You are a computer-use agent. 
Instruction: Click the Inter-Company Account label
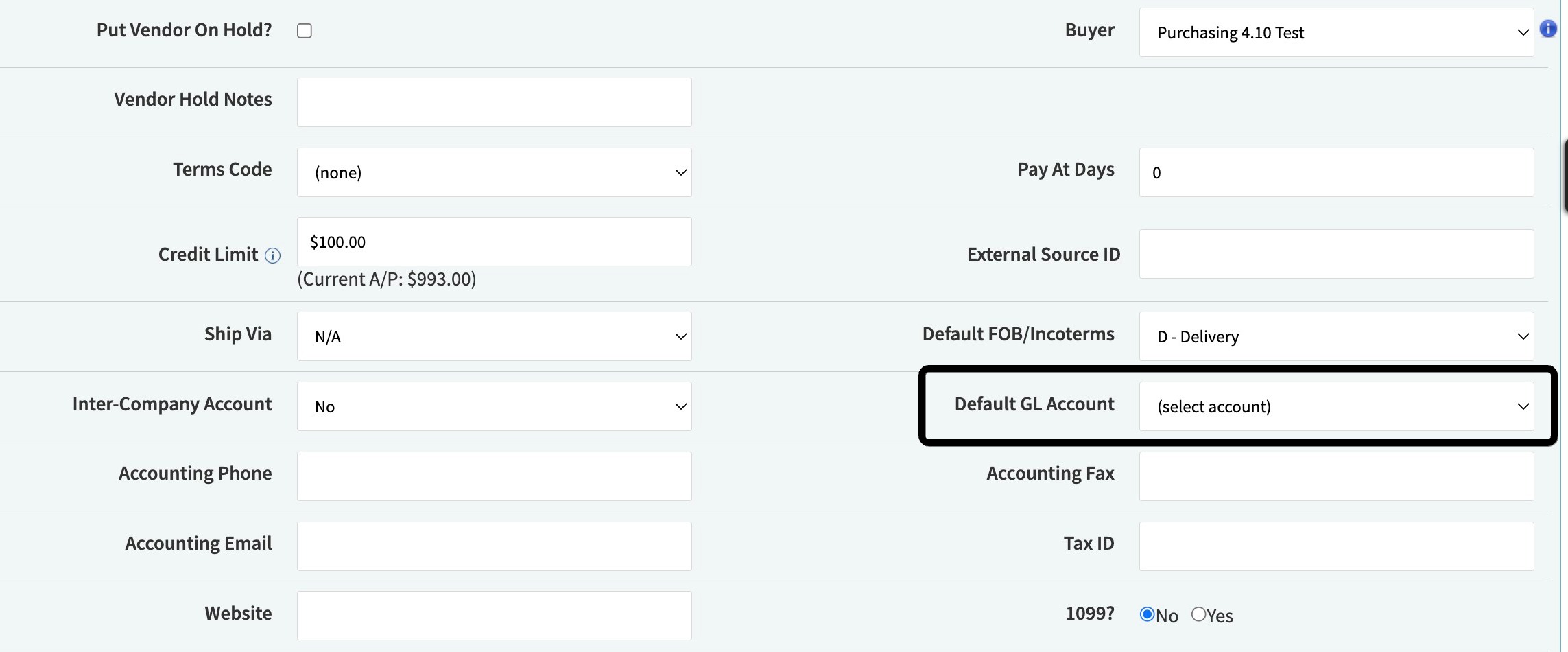pyautogui.click(x=172, y=404)
